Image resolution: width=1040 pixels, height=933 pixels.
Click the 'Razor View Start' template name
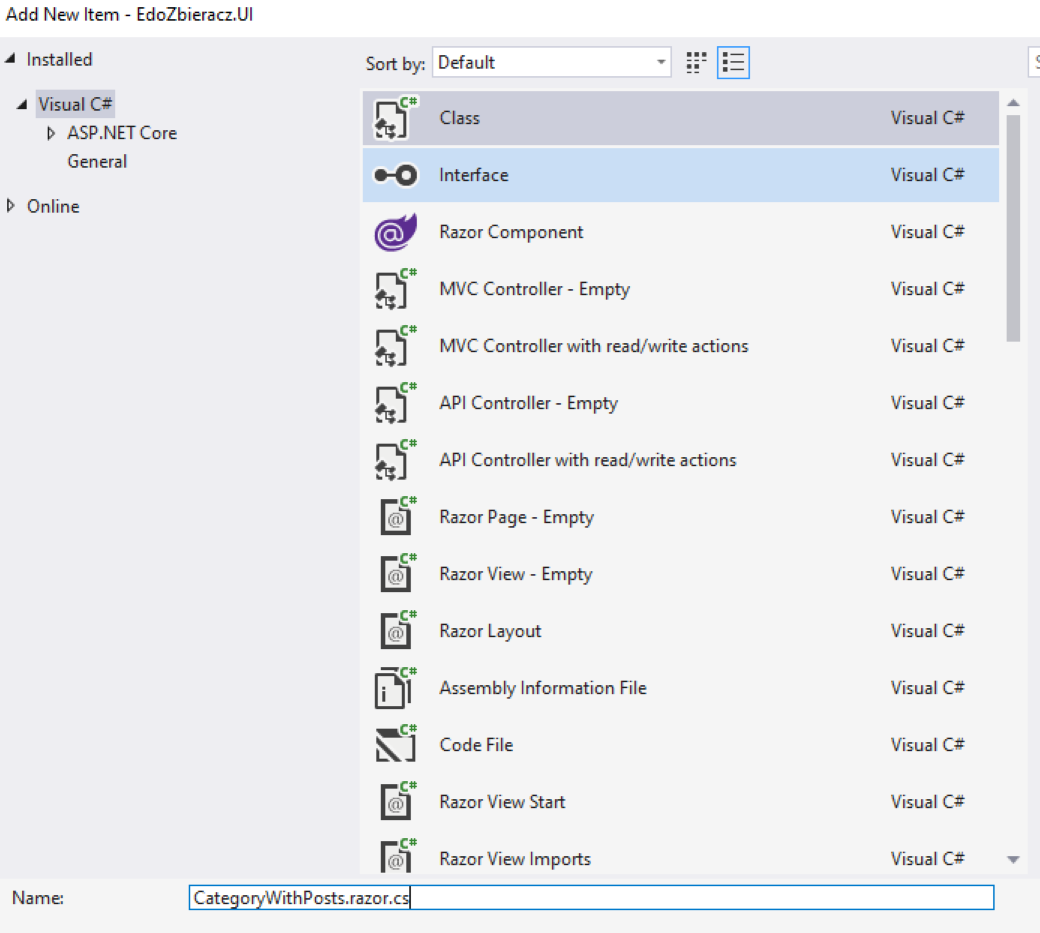502,802
